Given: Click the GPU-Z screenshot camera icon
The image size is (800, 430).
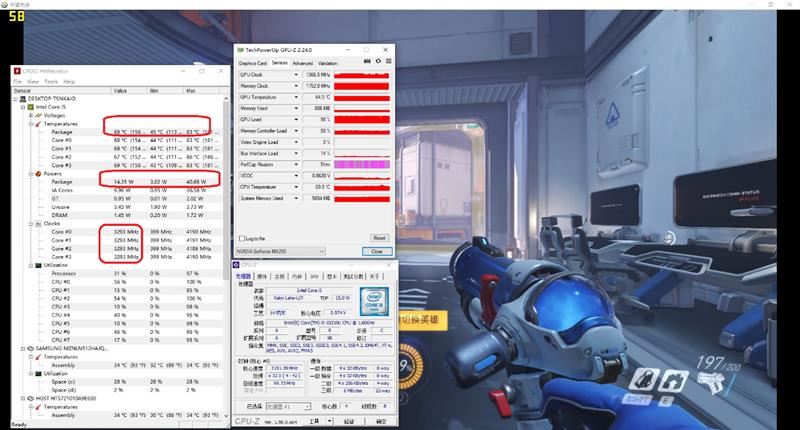Looking at the screenshot, I should [x=367, y=61].
